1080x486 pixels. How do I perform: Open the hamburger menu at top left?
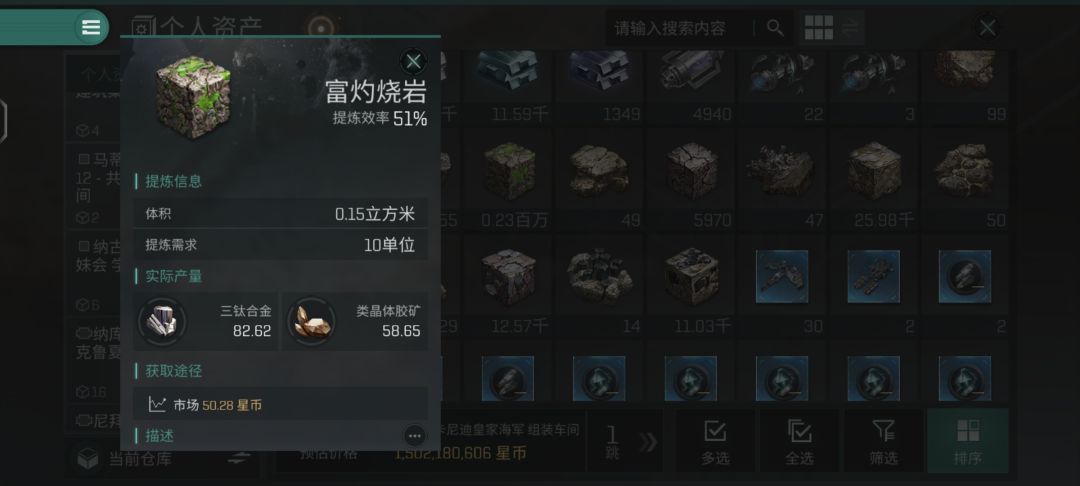click(x=90, y=28)
